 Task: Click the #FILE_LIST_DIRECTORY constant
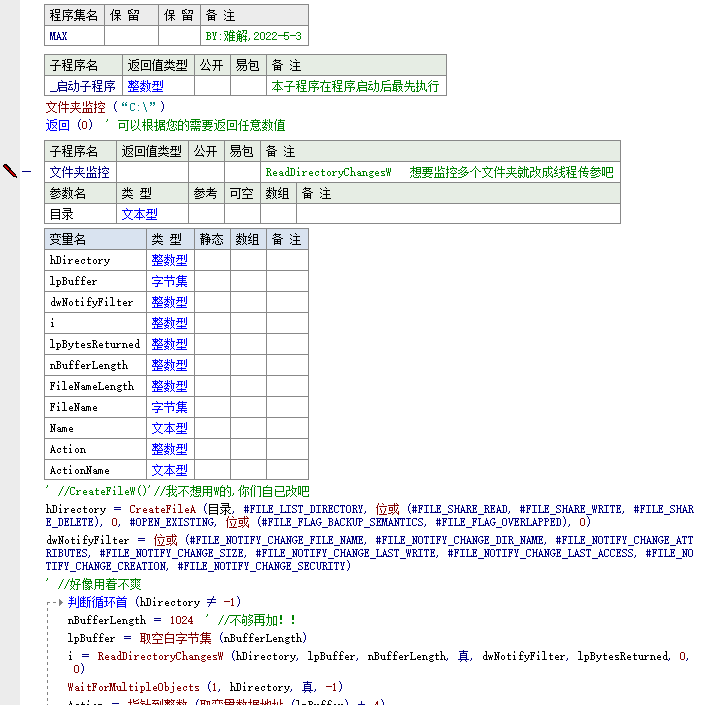coord(303,509)
